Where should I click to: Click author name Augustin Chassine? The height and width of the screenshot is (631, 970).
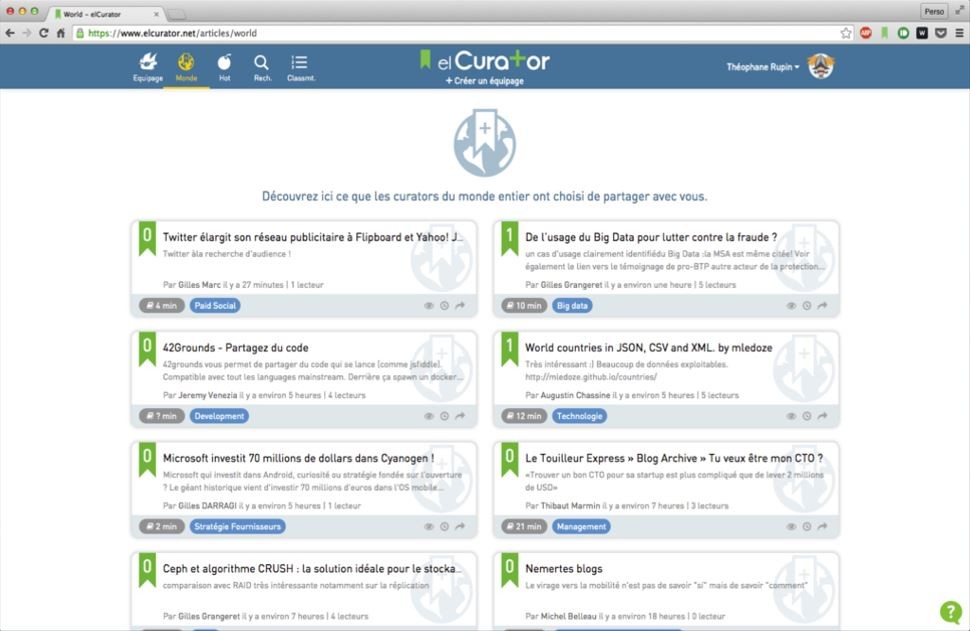(x=575, y=395)
